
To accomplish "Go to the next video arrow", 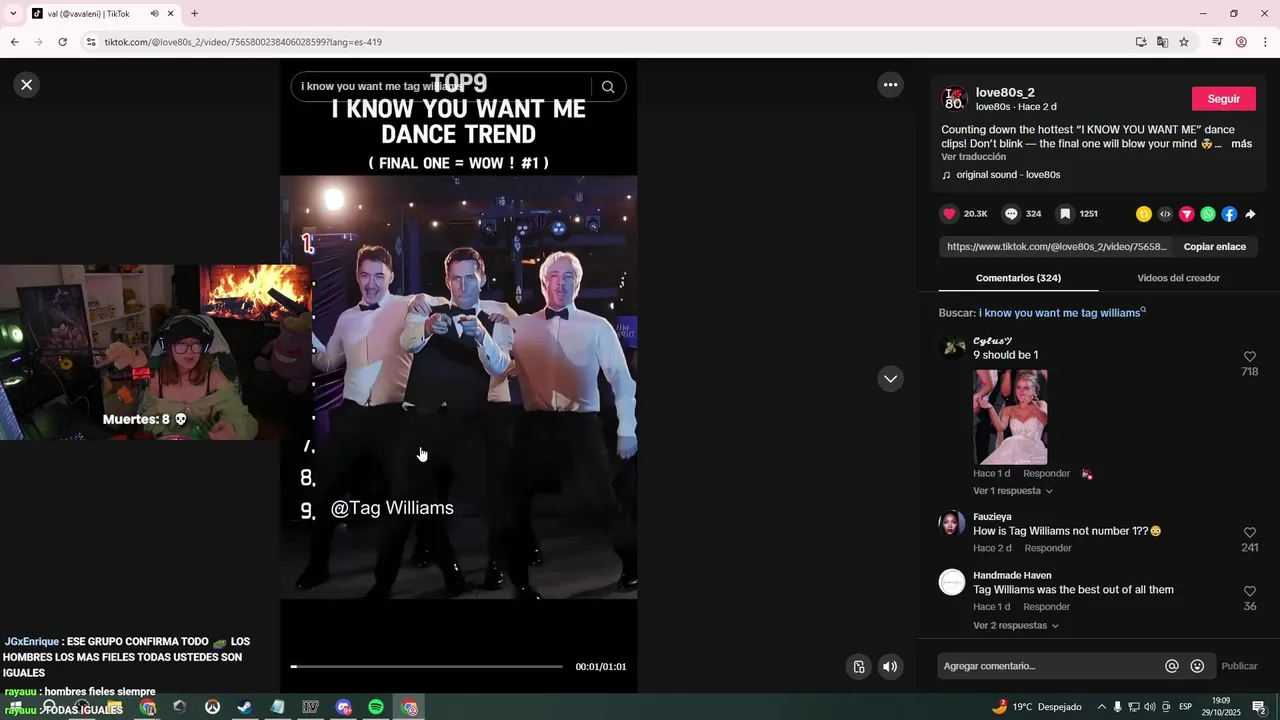I will coord(890,379).
